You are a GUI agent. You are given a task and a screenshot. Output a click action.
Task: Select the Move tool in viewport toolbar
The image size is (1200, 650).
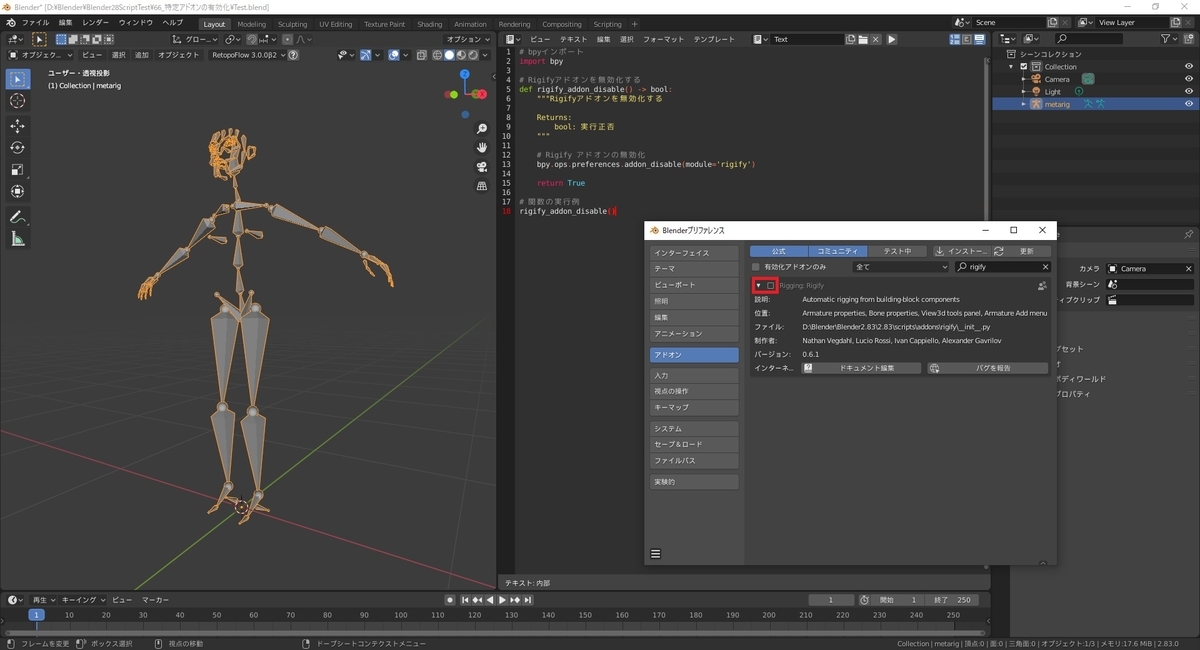point(18,126)
